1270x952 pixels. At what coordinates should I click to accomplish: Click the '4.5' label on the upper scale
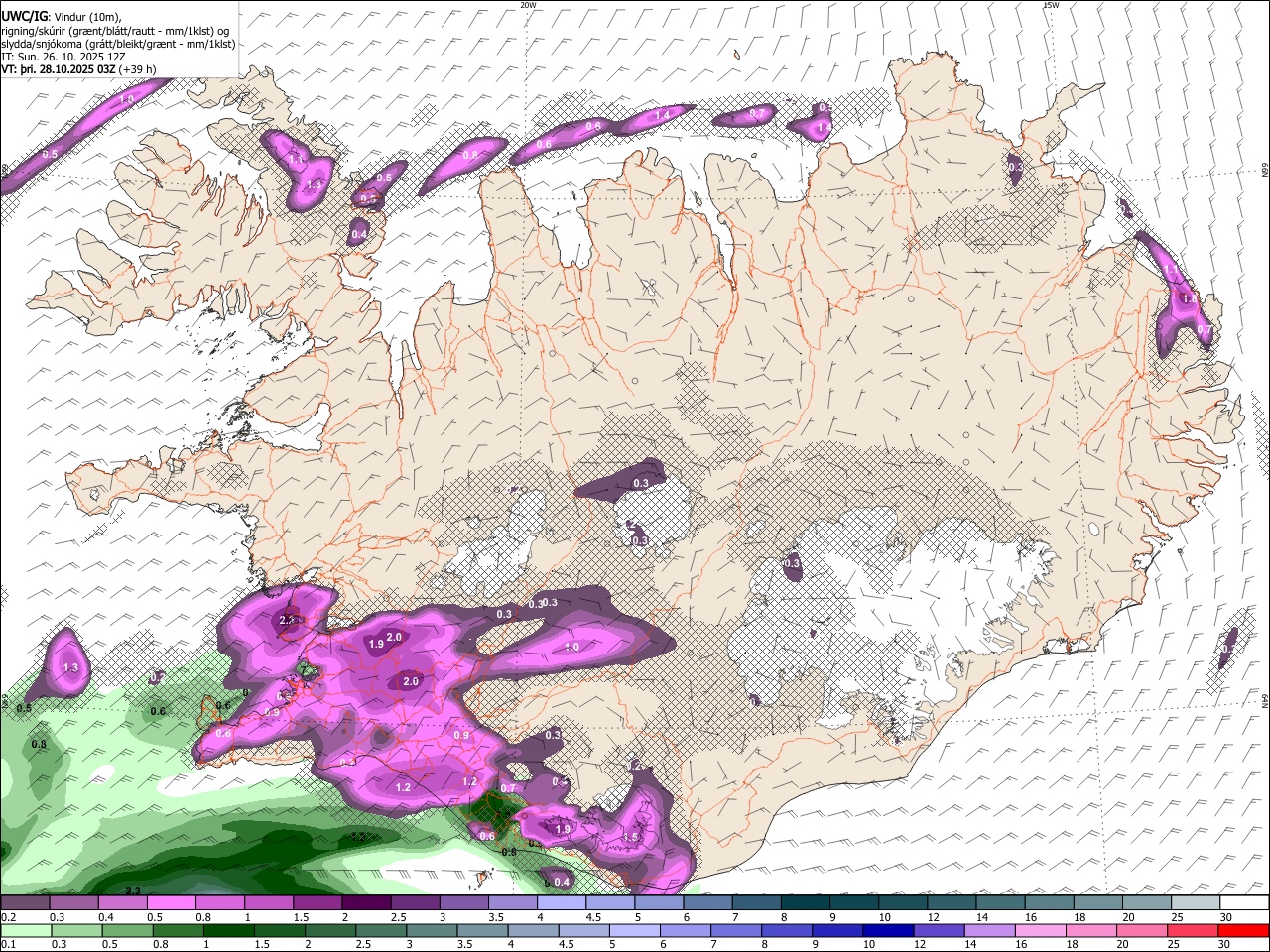[593, 917]
